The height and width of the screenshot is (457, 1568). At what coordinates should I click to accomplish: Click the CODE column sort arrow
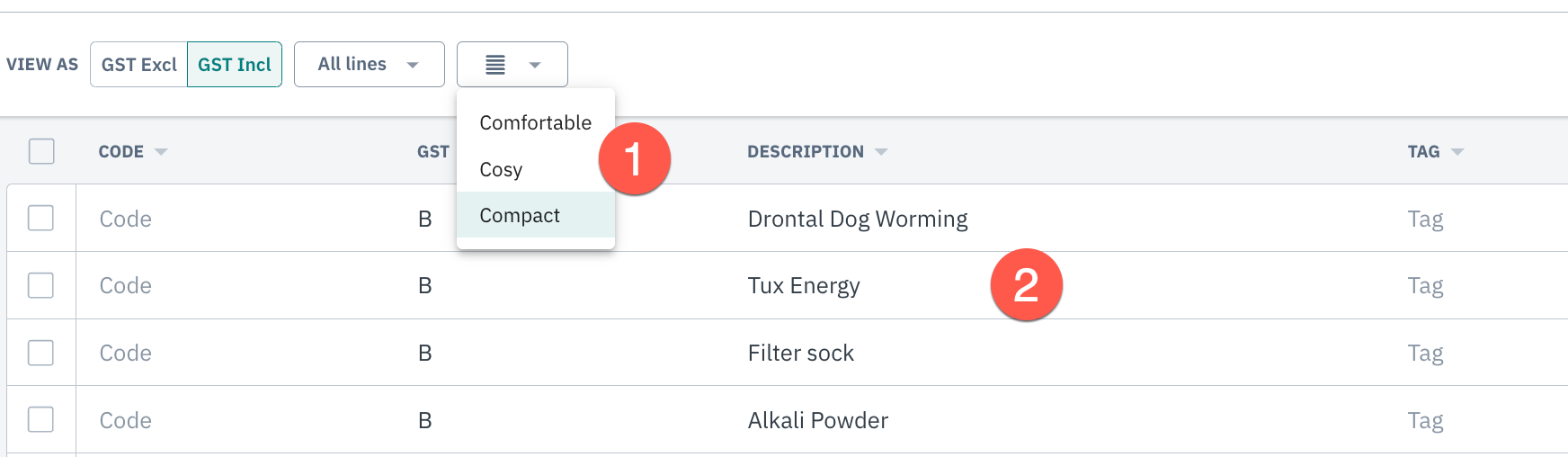(161, 152)
